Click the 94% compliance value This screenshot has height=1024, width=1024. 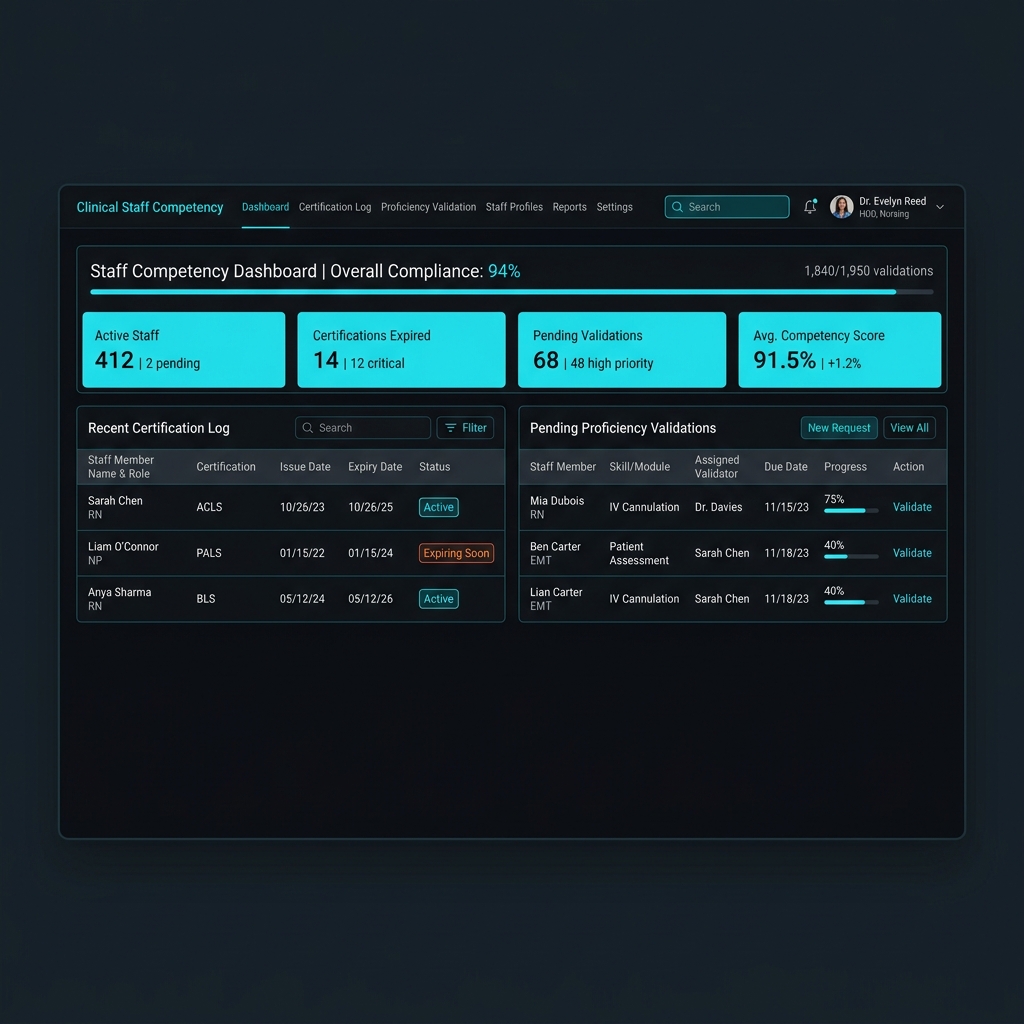click(x=504, y=270)
